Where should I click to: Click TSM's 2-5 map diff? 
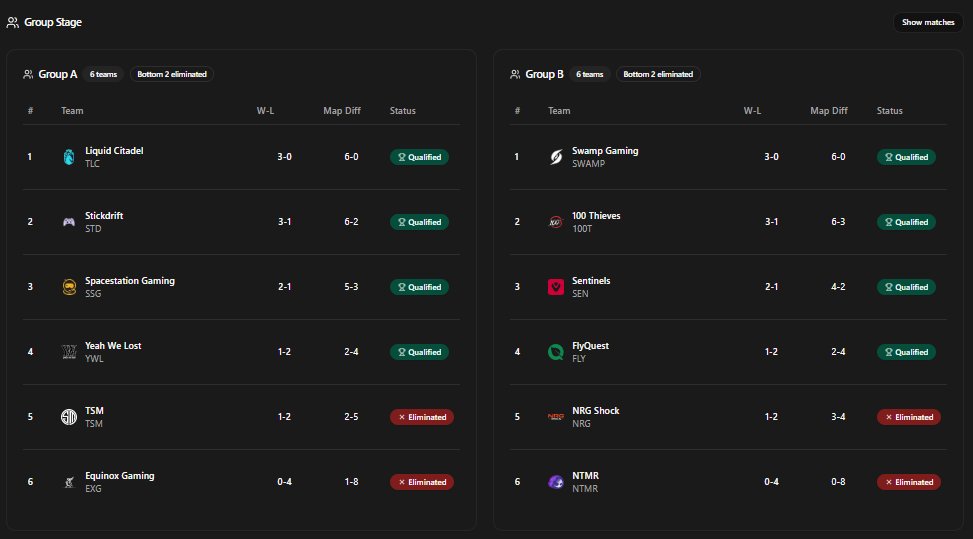pyautogui.click(x=351, y=417)
